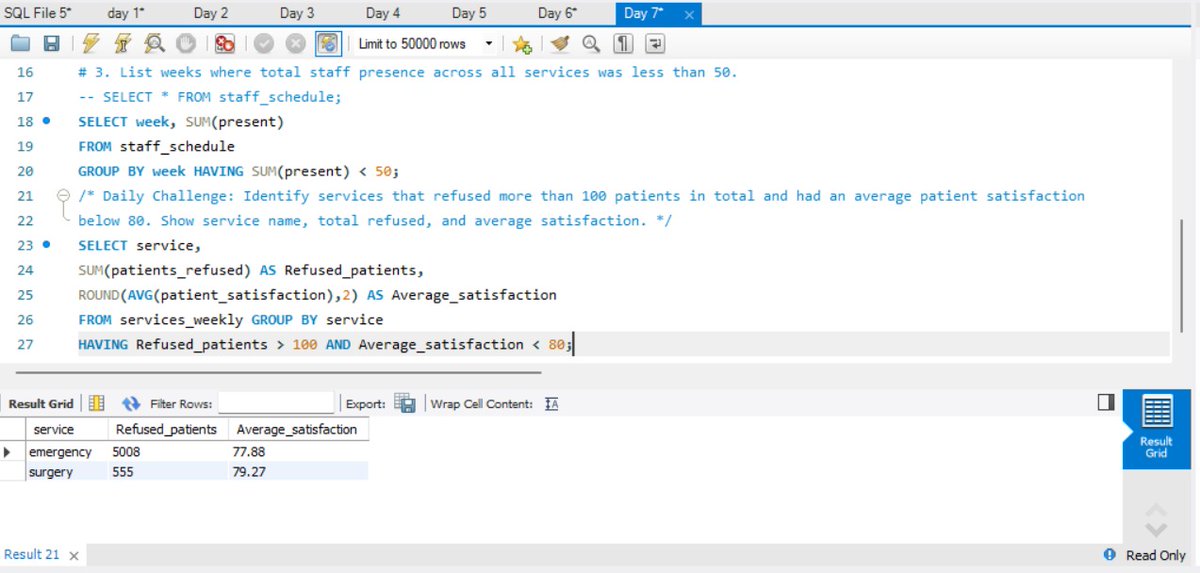Show previous result panel options with up chevron
This screenshot has width=1200, height=573.
[x=1156, y=509]
